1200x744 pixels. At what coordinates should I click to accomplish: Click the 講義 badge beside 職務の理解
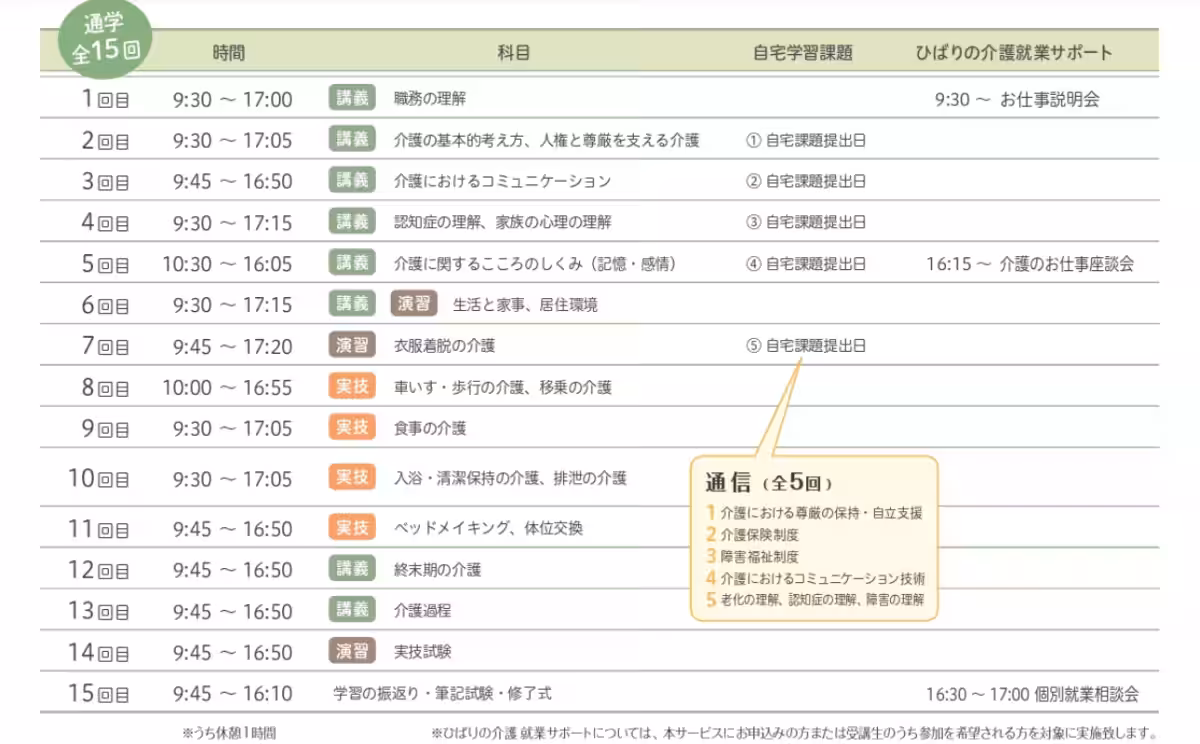tap(351, 98)
